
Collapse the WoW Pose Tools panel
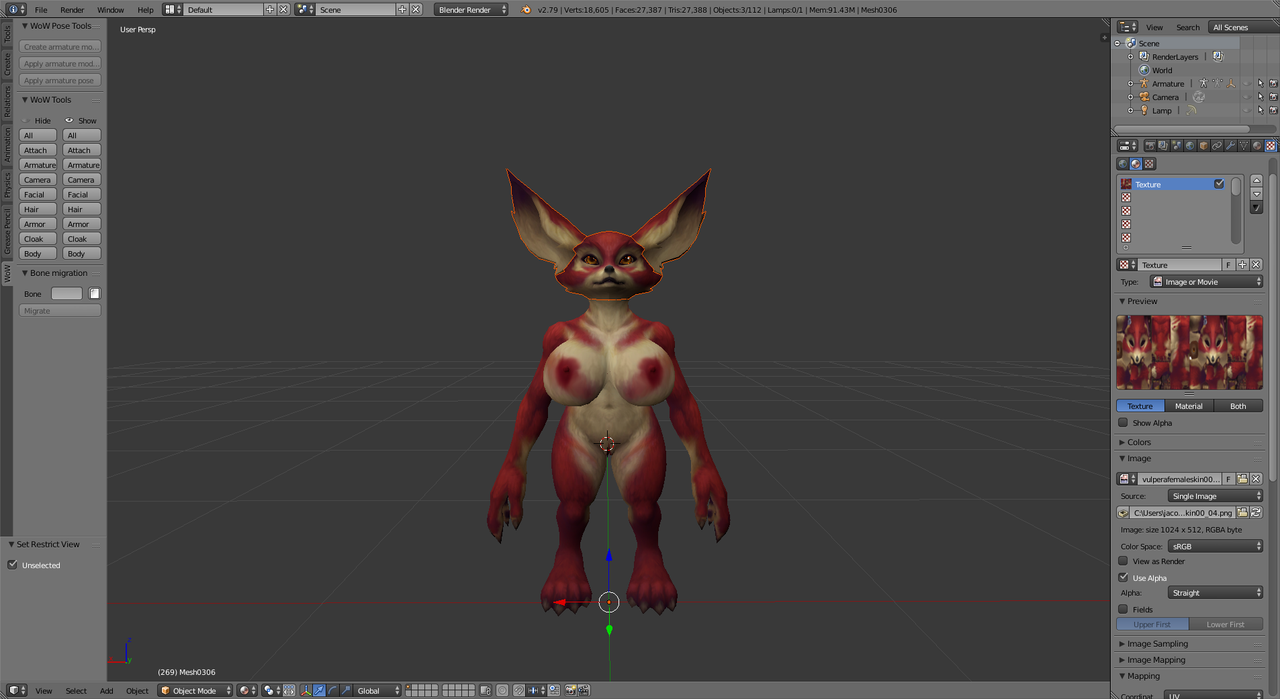(x=57, y=26)
